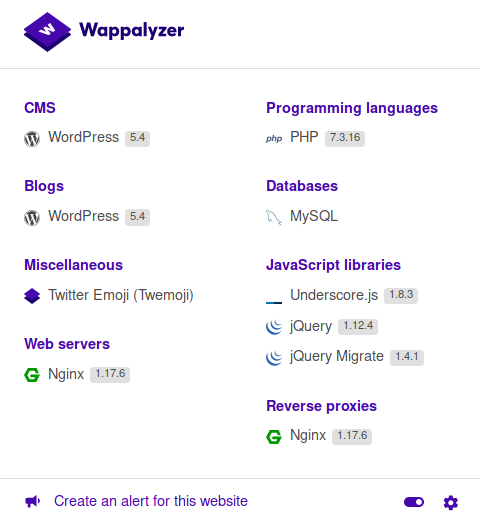480x523 pixels.
Task: Click the Nginx icon under Web servers
Action: [32, 375]
